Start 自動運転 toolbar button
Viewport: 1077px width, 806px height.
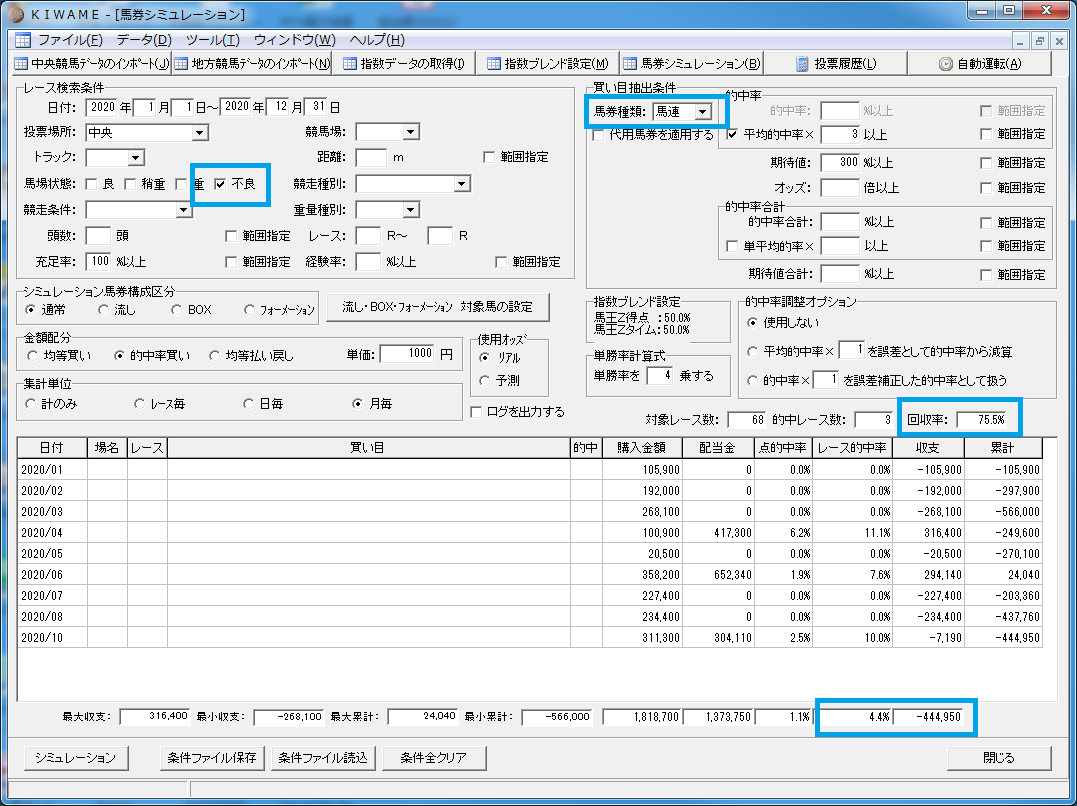click(x=979, y=64)
